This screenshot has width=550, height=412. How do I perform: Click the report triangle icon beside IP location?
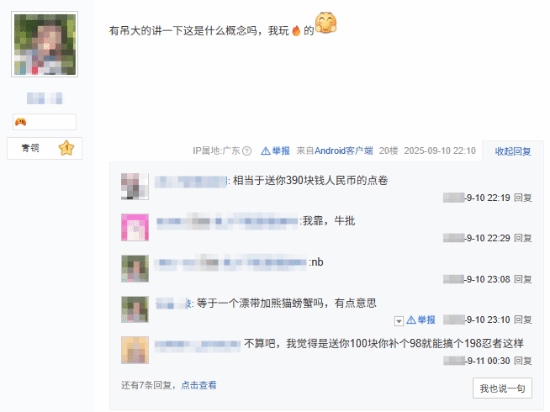pyautogui.click(x=266, y=151)
